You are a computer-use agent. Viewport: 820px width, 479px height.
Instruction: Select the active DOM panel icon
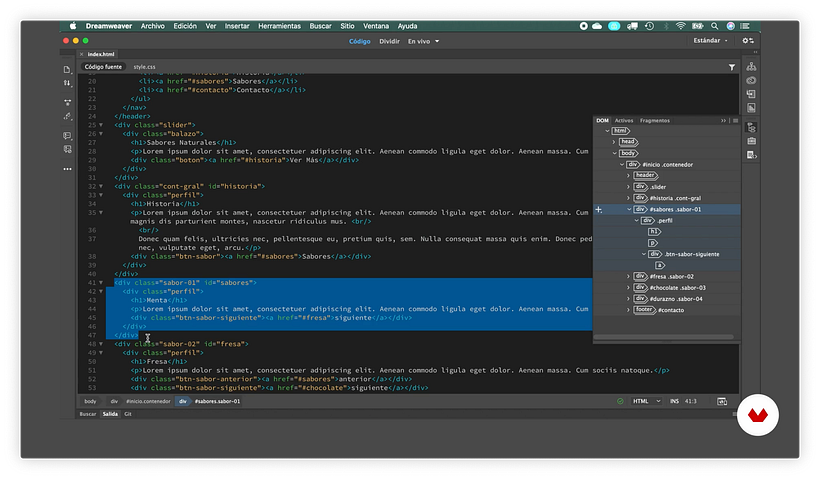tap(751, 128)
